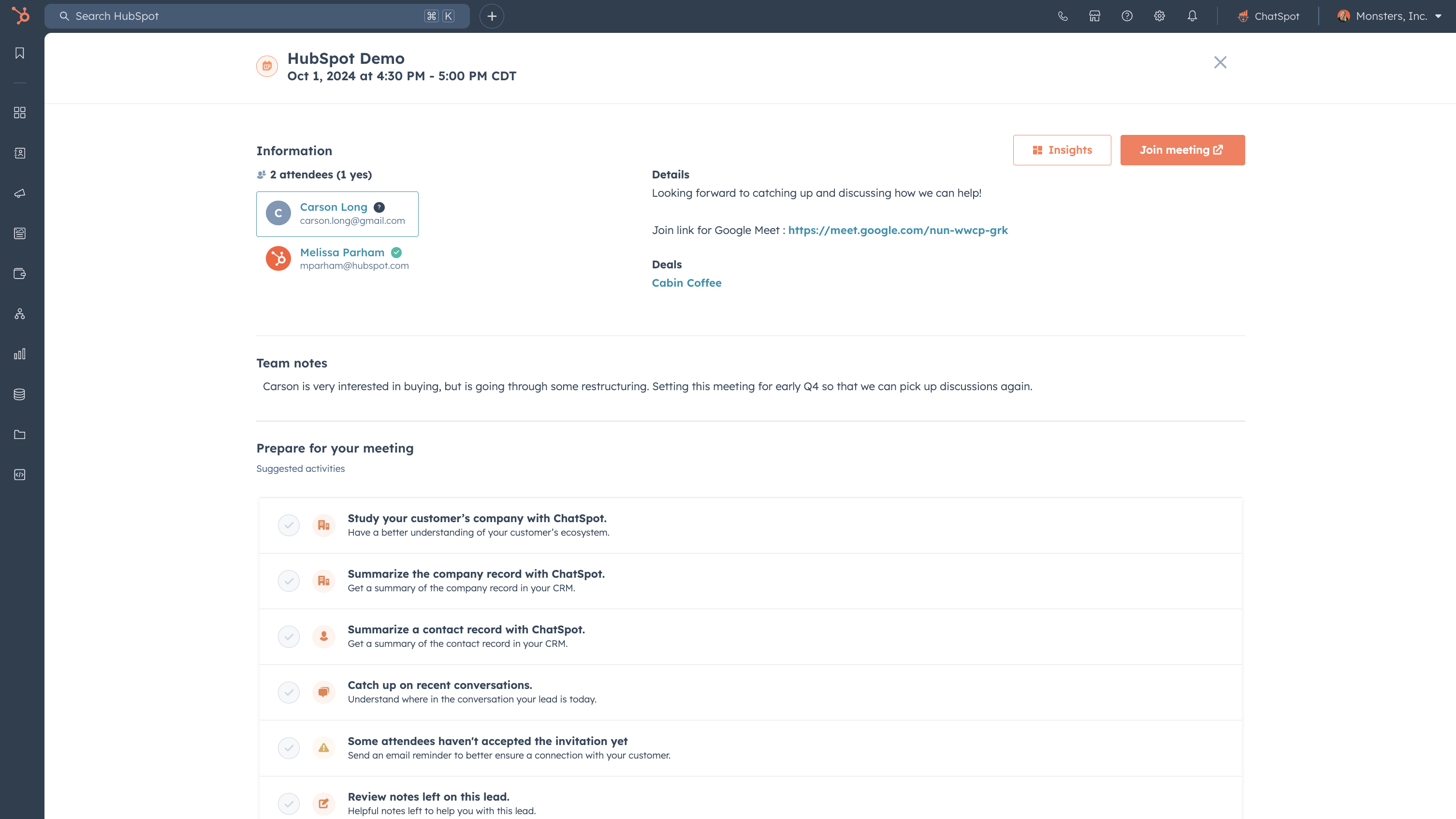Open the Bookmarks sidebar icon
Viewport: 1456px width, 819px height.
click(20, 53)
